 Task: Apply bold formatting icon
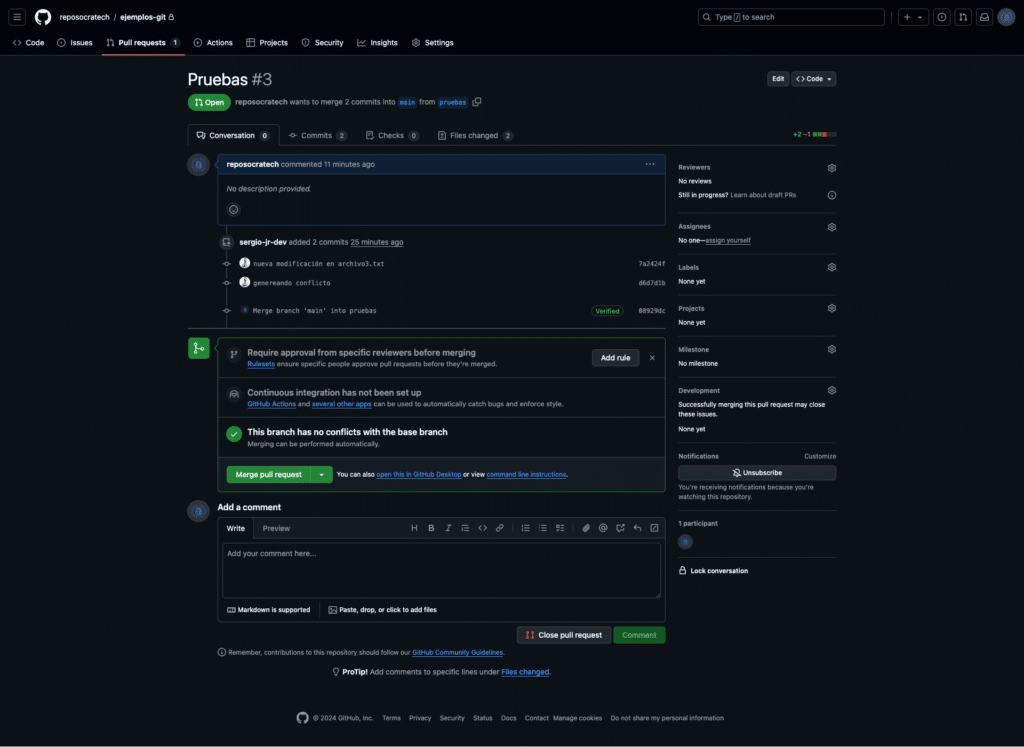click(431, 528)
